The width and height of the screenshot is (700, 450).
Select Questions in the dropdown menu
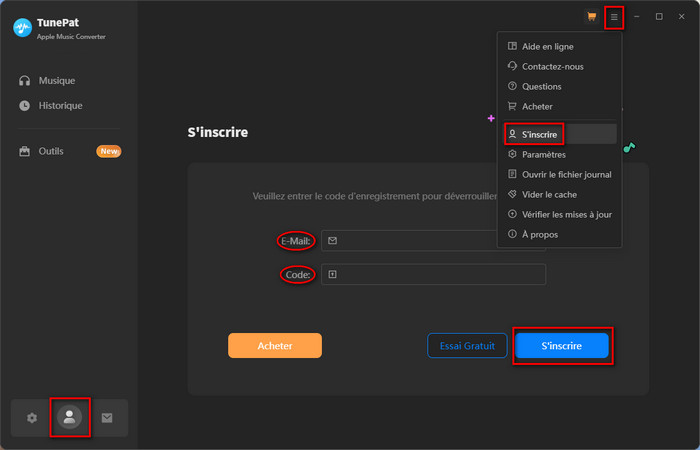tap(541, 86)
